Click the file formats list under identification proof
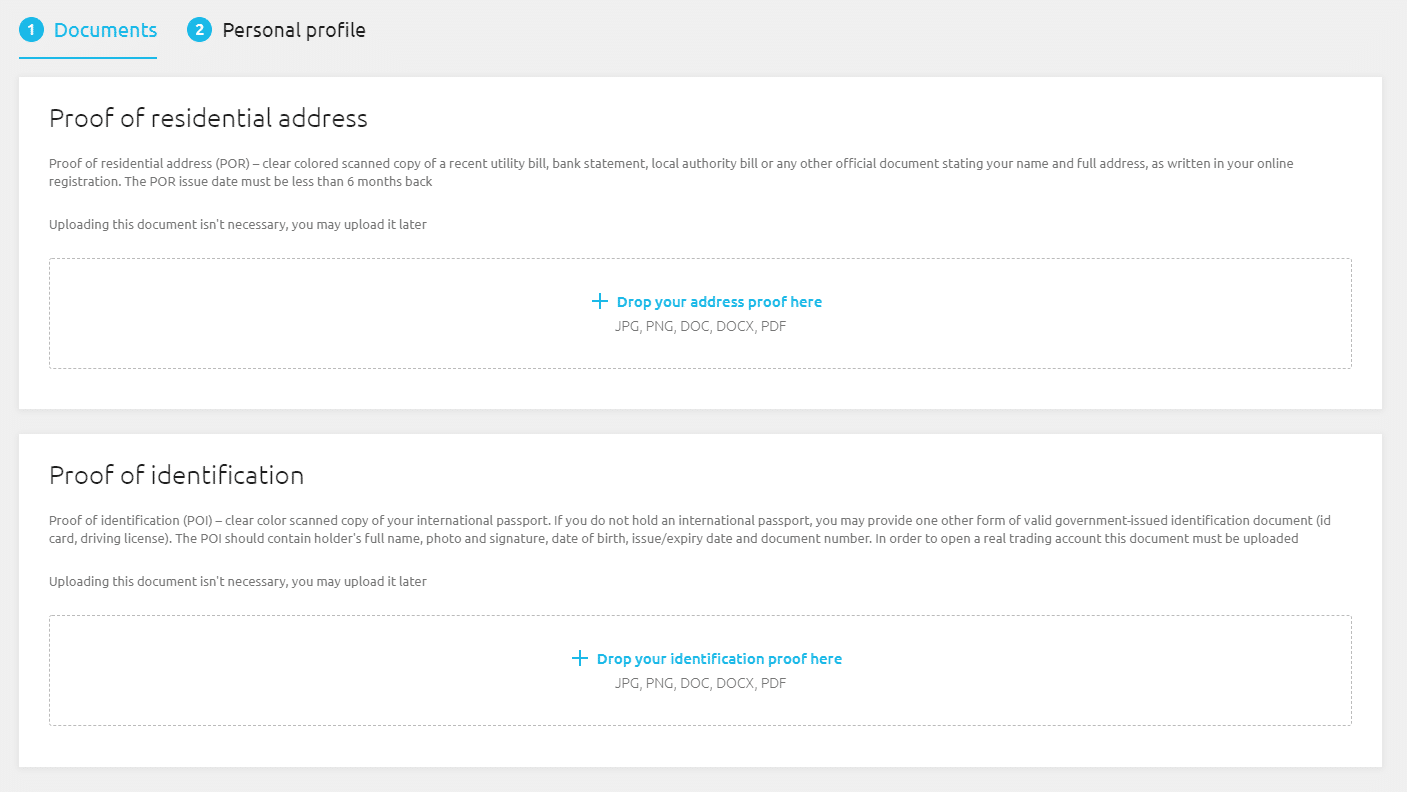Screen dimensions: 1407x792 pyautogui.click(x=700, y=683)
